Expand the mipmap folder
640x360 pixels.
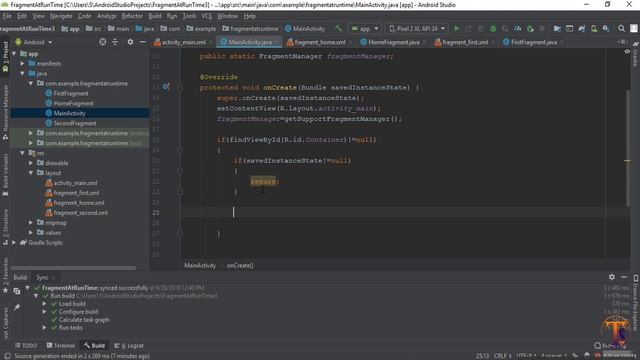pos(31,223)
